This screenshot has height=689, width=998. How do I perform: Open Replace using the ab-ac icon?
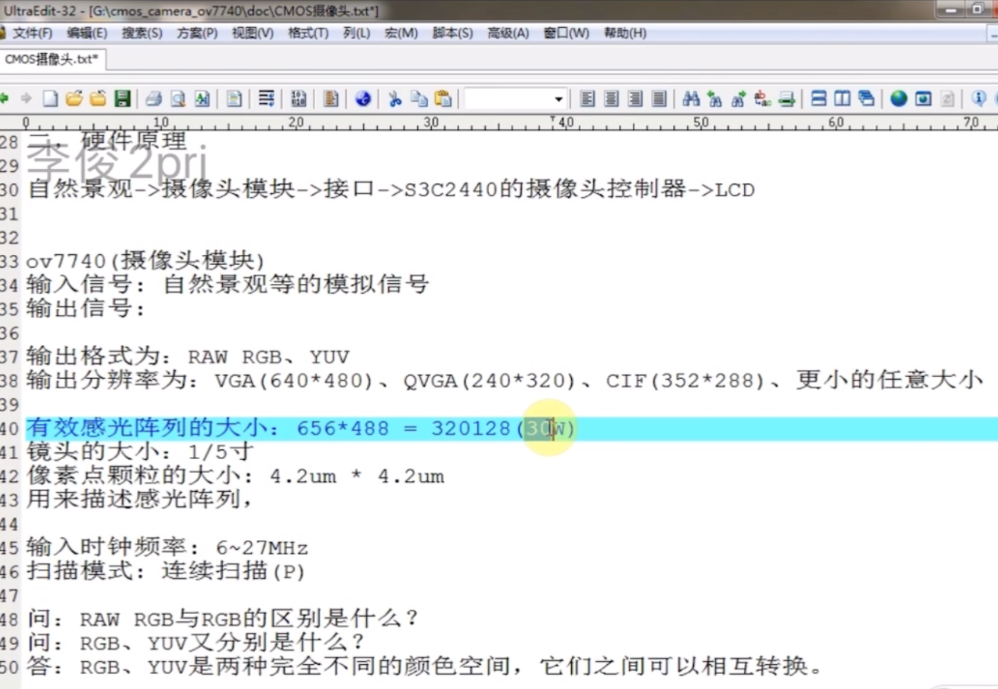pyautogui.click(x=763, y=99)
